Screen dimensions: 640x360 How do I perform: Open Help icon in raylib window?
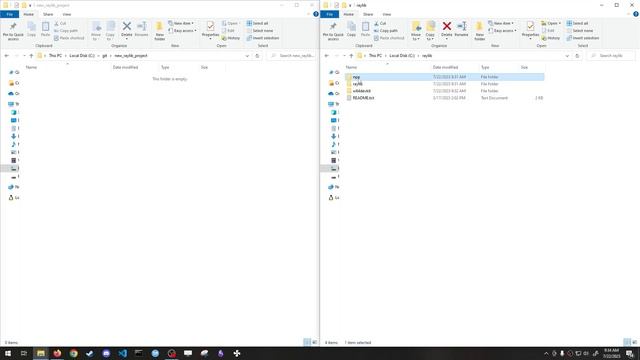pyautogui.click(x=636, y=14)
